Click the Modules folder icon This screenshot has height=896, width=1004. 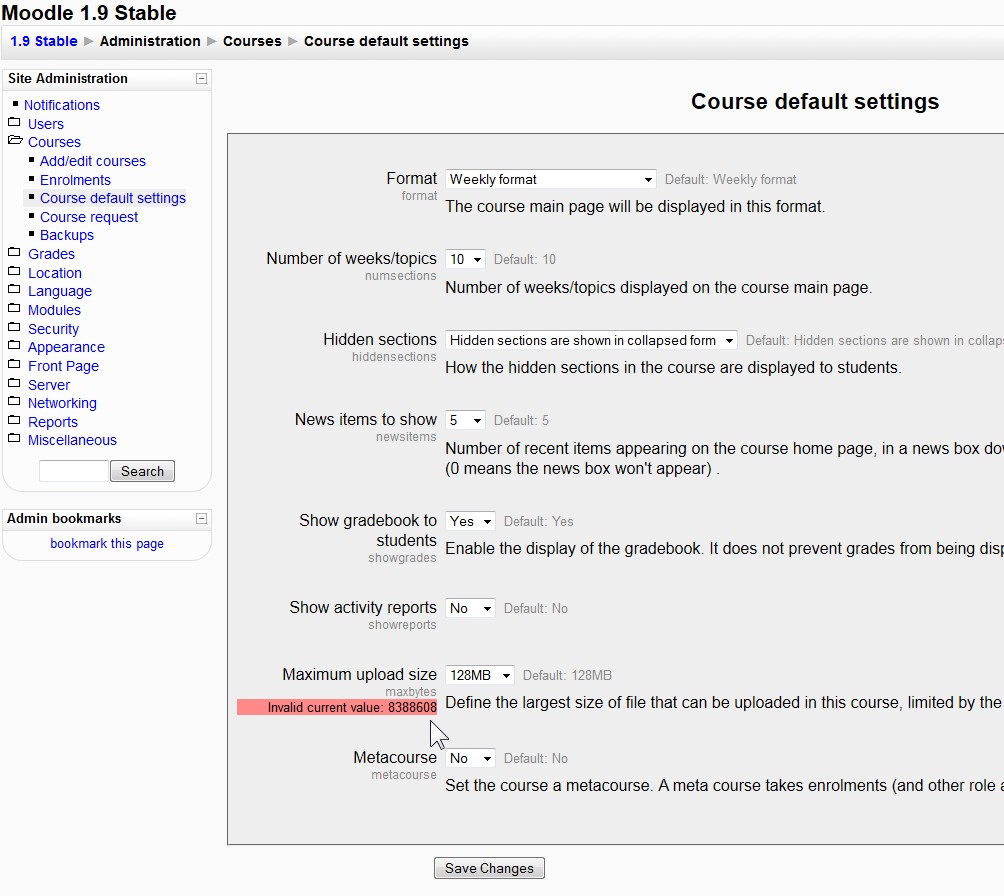[14, 309]
